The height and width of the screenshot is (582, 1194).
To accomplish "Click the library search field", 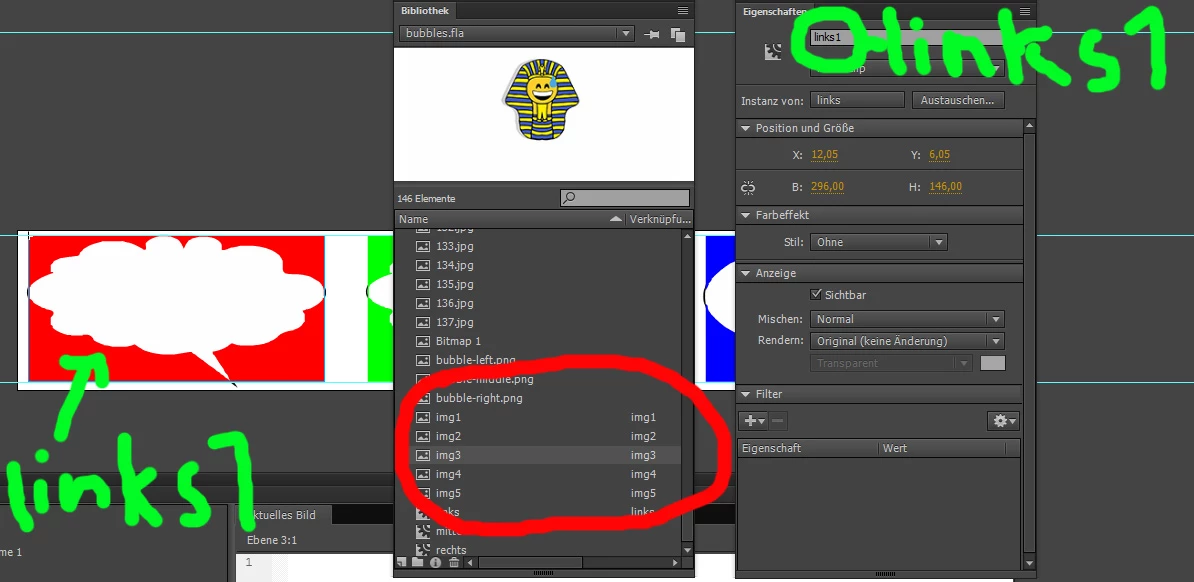I will pos(624,198).
